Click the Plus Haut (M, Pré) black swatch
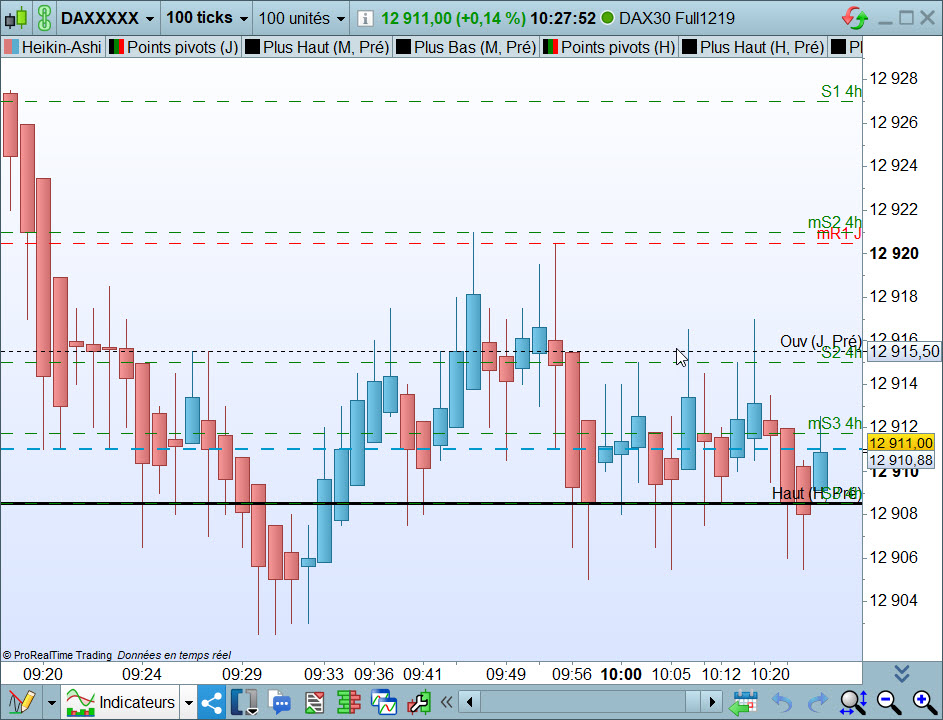The image size is (943, 720). [253, 47]
